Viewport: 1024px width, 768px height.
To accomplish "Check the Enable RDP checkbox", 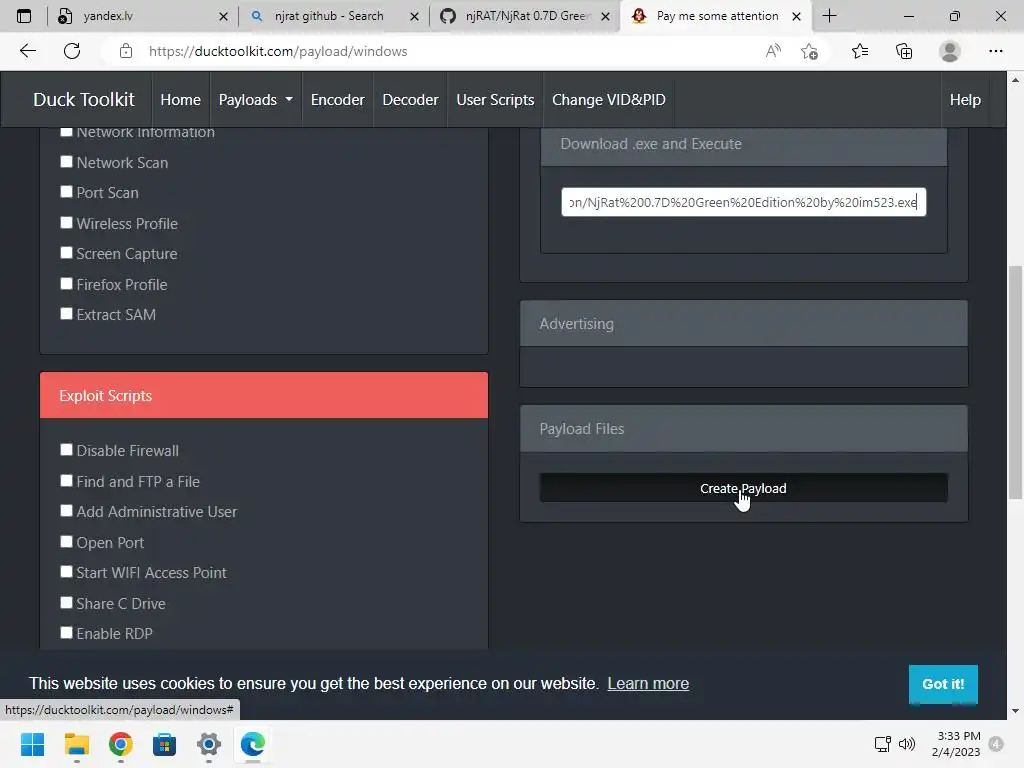I will [66, 632].
